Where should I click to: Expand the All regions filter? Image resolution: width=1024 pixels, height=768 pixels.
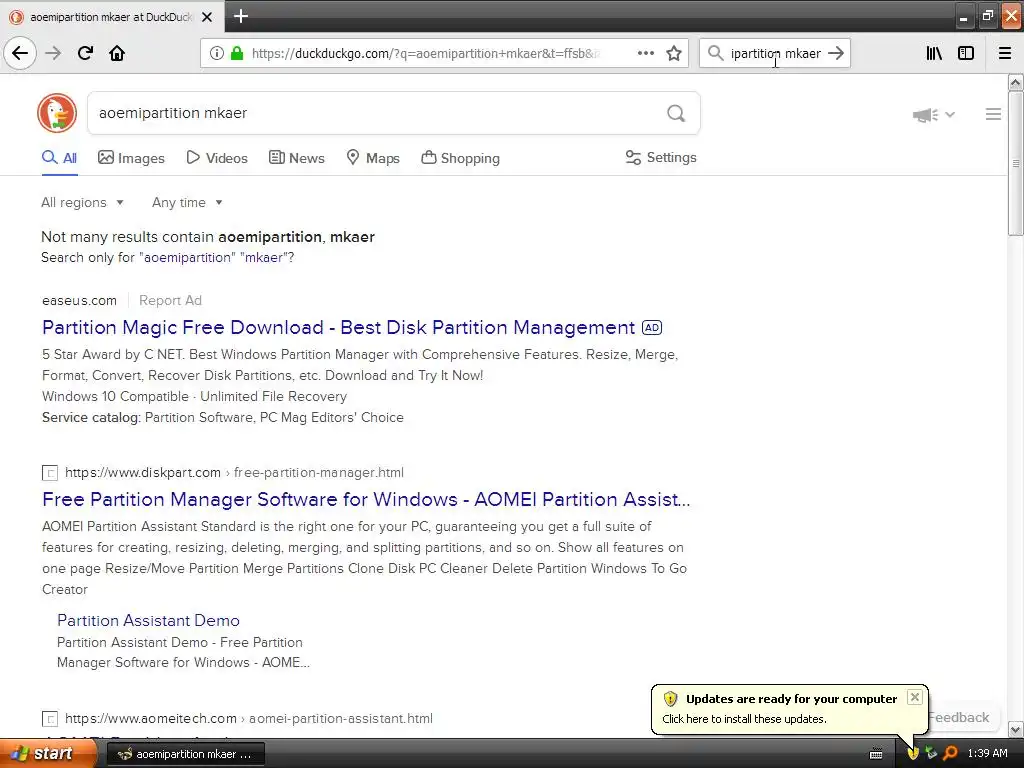82,202
